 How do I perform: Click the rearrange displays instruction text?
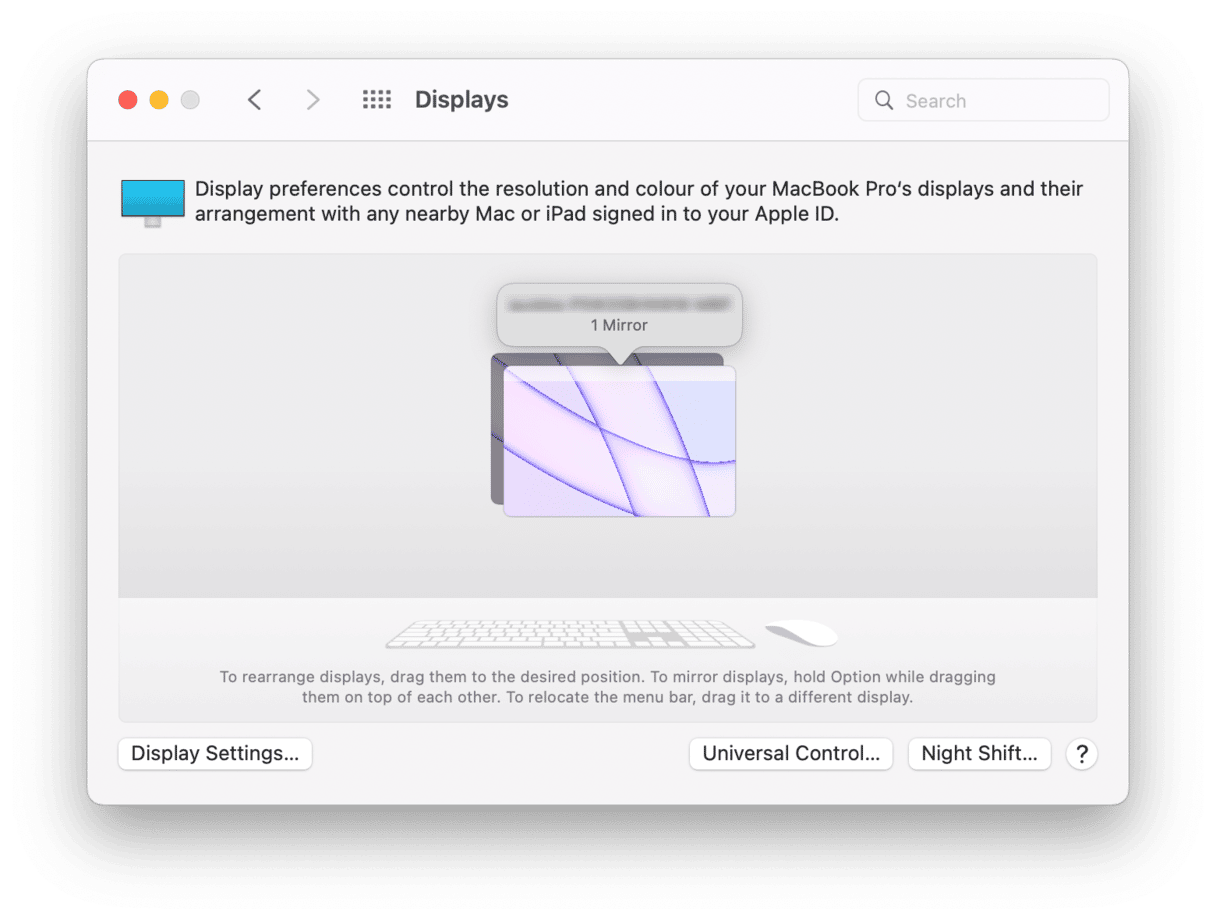(x=607, y=687)
